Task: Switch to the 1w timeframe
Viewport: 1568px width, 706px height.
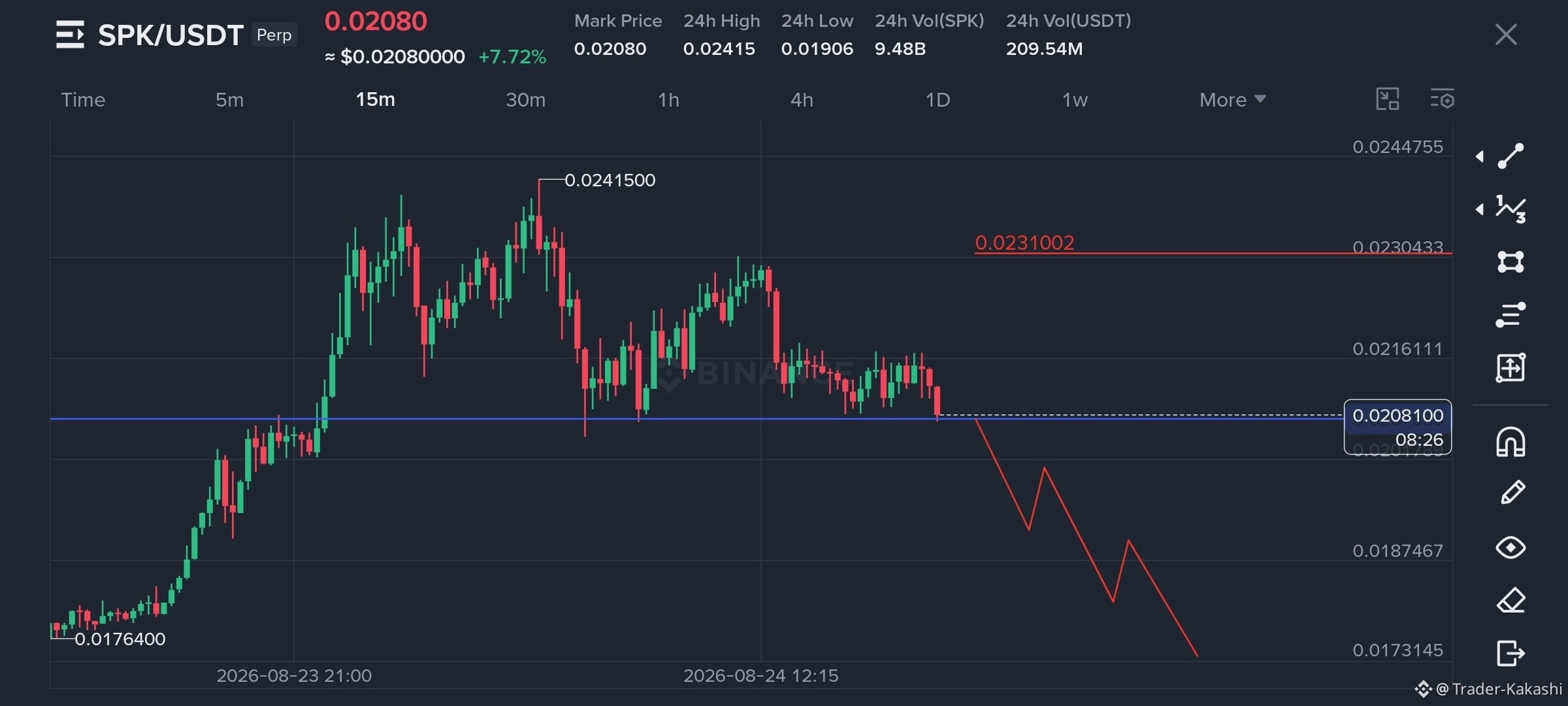Action: click(1075, 99)
